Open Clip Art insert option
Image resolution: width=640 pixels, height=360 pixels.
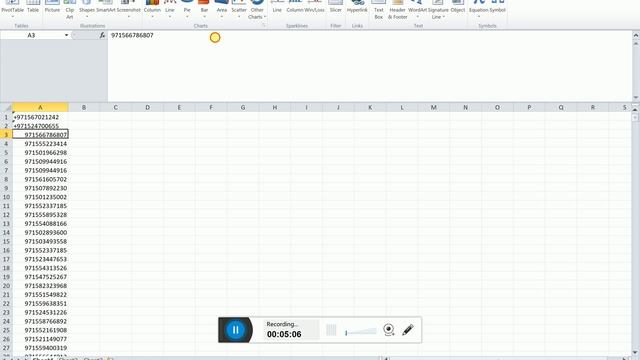(70, 10)
